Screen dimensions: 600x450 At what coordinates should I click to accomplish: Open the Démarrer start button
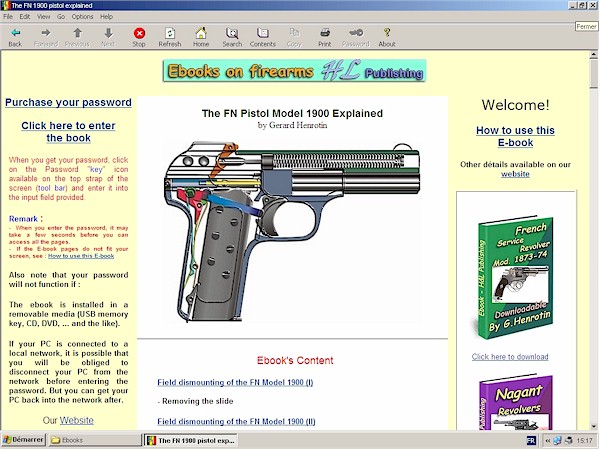[24, 440]
